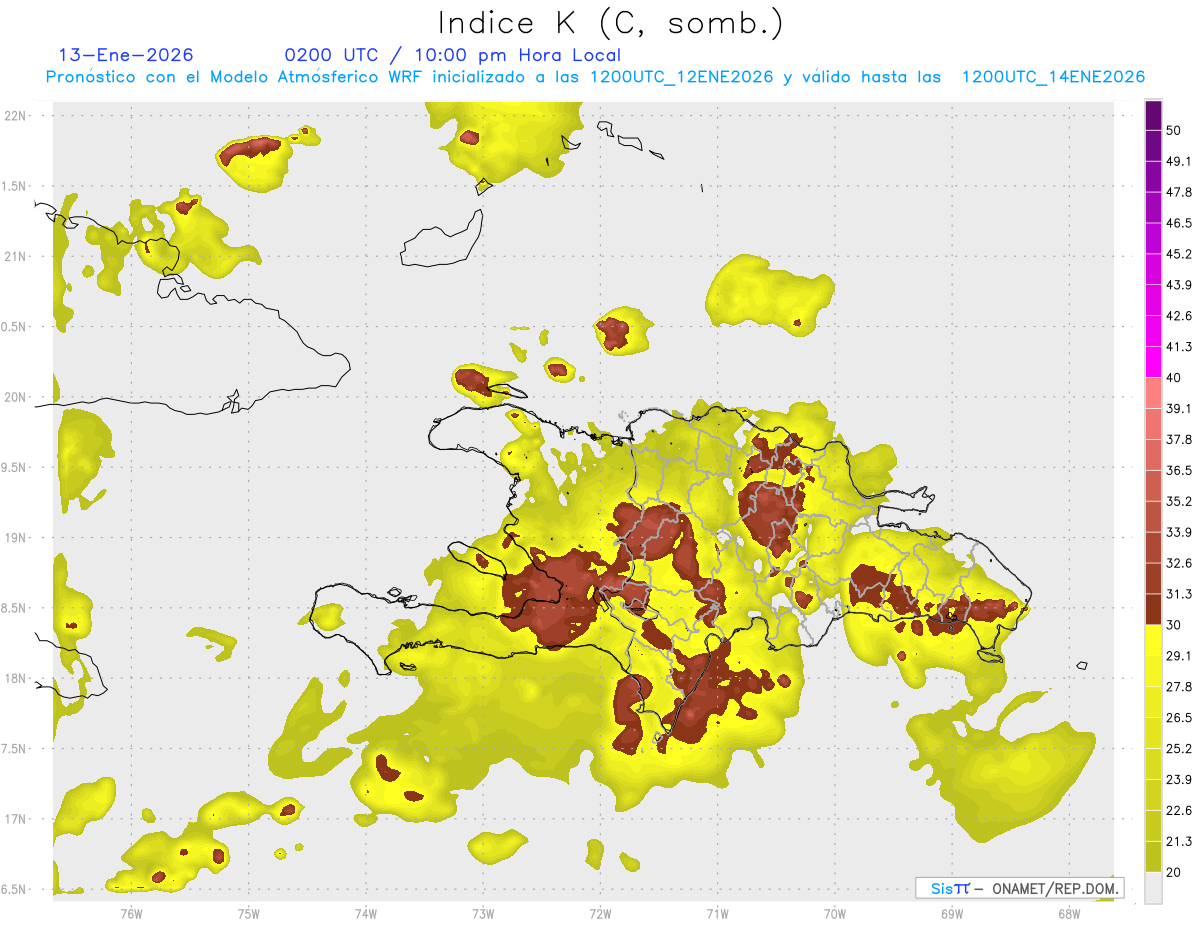Select the date label "13-Ene-2026"
The image size is (1200, 927).
pos(126,55)
